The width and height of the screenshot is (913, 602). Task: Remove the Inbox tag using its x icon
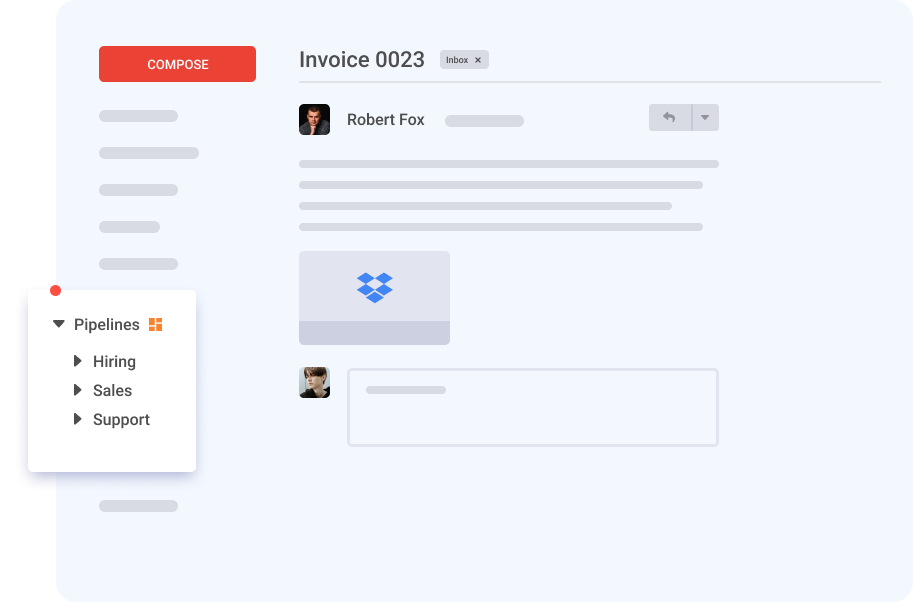(478, 59)
